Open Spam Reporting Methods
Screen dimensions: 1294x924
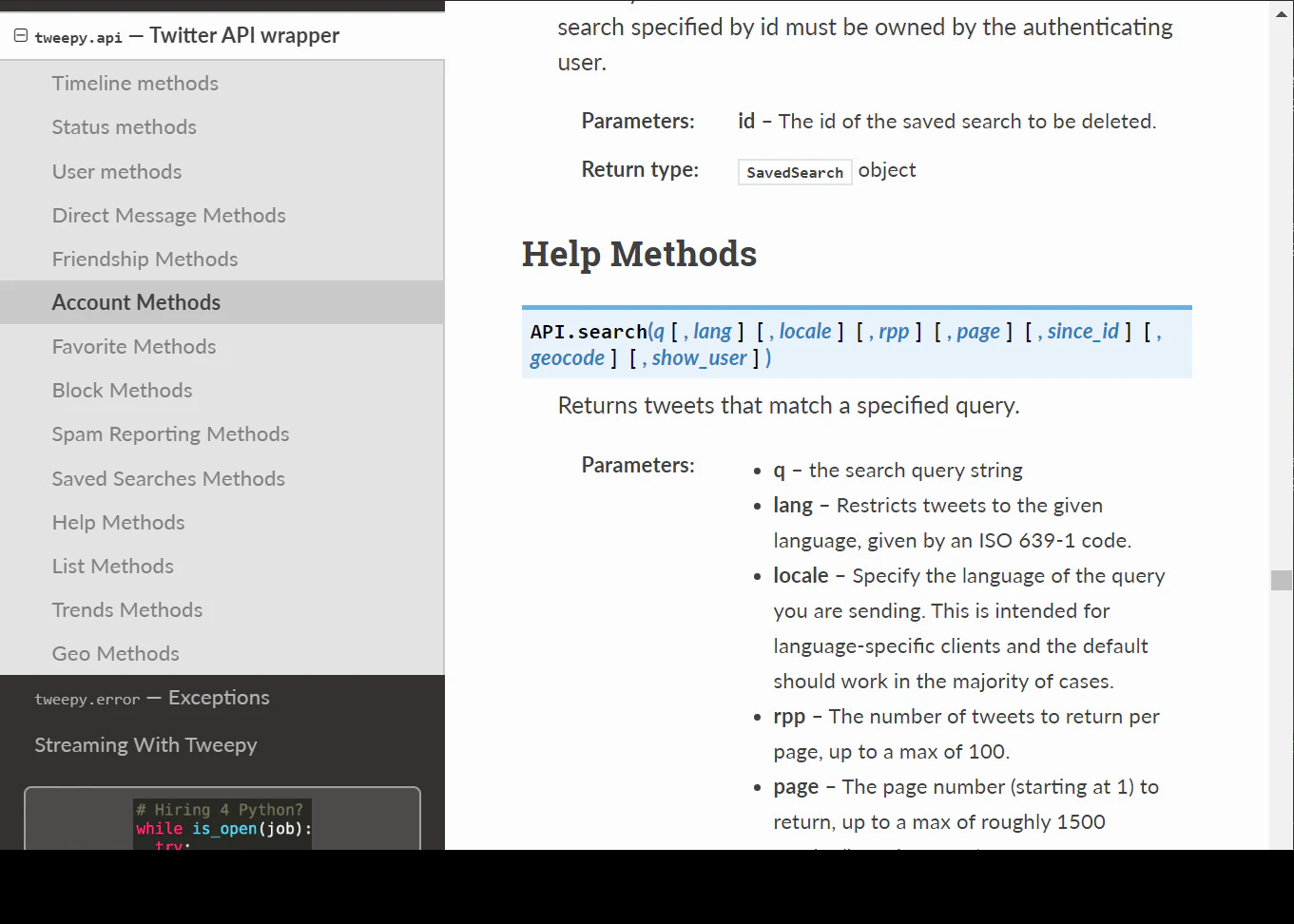click(171, 434)
